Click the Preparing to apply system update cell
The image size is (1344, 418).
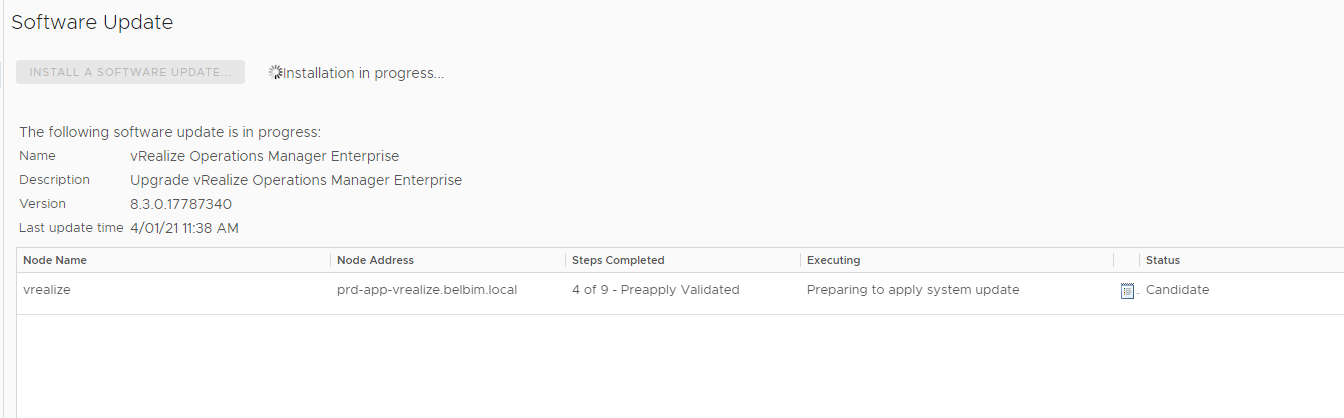913,290
